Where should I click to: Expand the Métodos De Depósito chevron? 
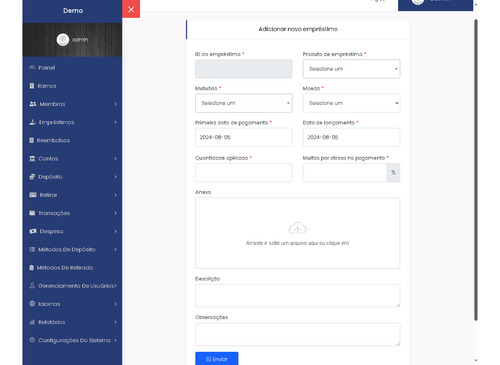pyautogui.click(x=115, y=249)
